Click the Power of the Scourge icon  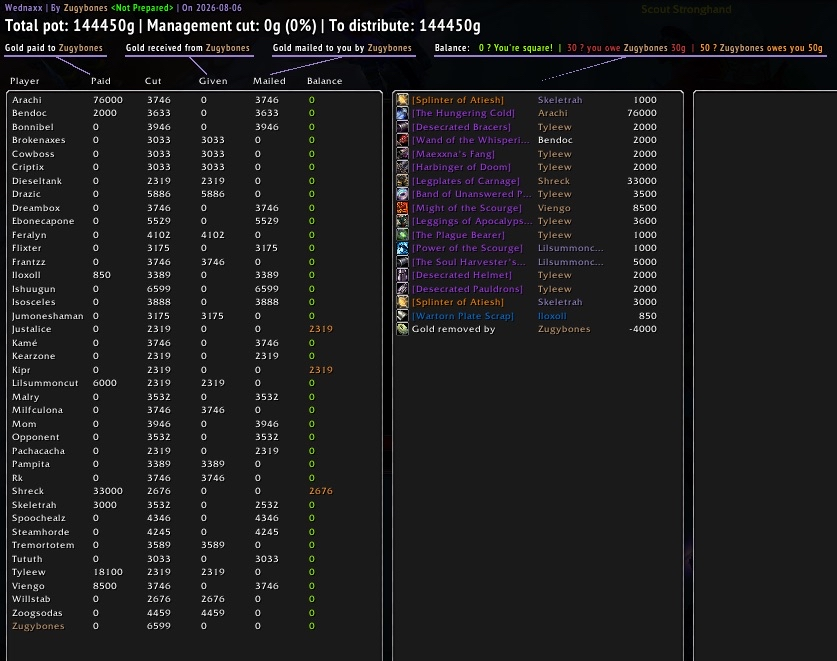point(402,248)
